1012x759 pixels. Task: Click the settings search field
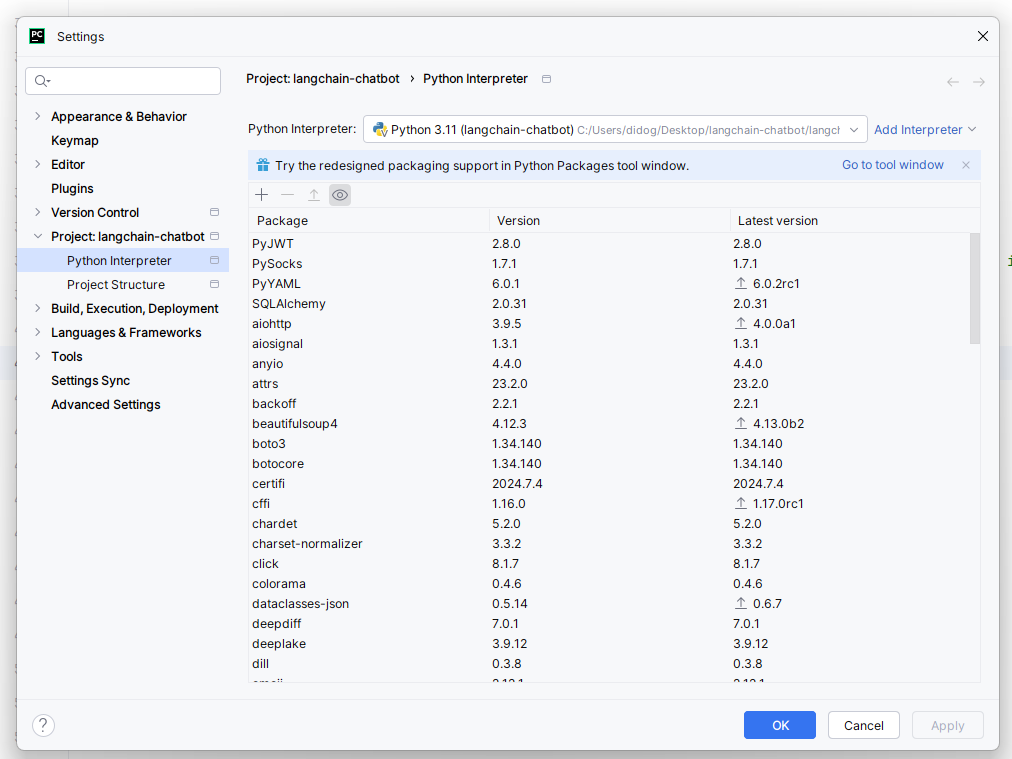122,81
